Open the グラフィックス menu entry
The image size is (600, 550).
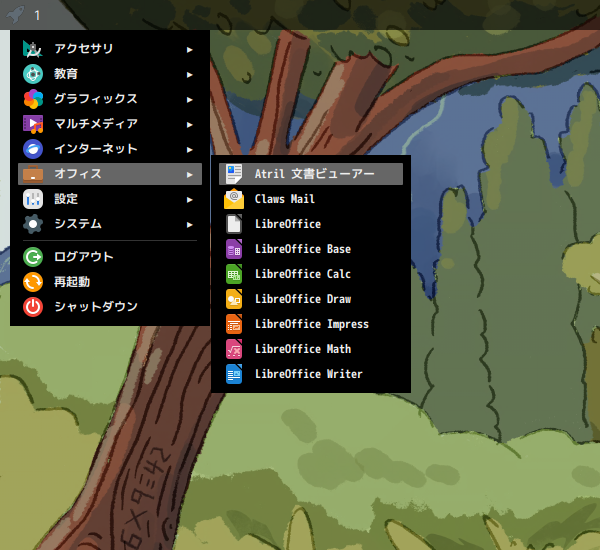coord(110,99)
